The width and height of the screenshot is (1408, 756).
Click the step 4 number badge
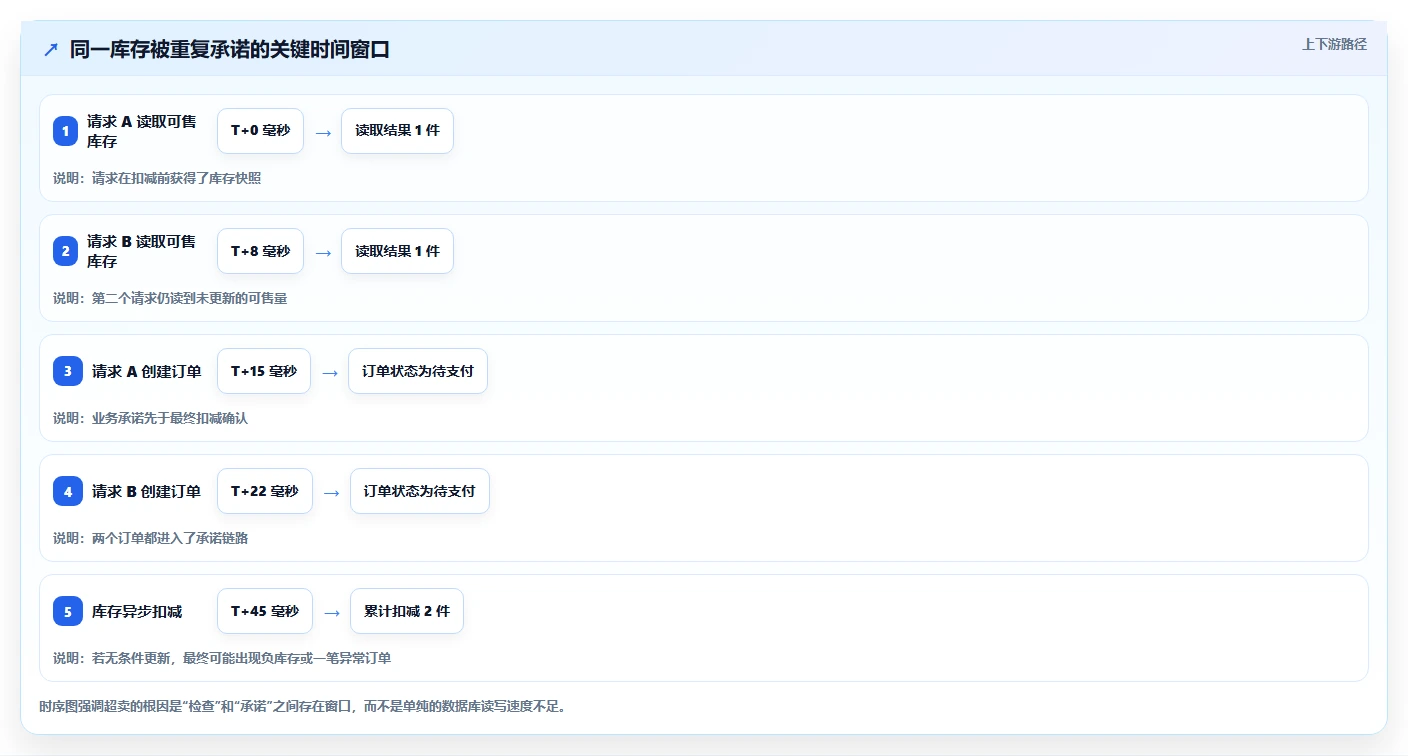[68, 491]
